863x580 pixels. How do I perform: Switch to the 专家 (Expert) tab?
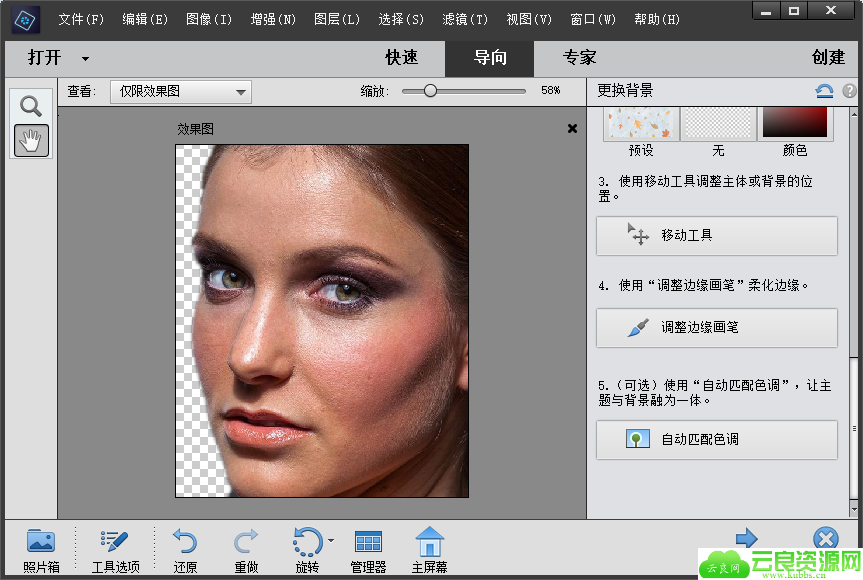coord(579,58)
